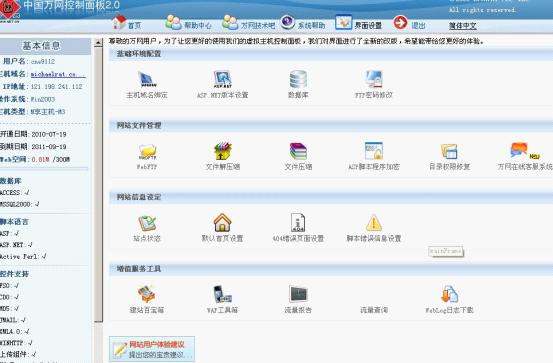Select 网站信息设定 section header
This screenshot has width=553, height=363.
(139, 197)
